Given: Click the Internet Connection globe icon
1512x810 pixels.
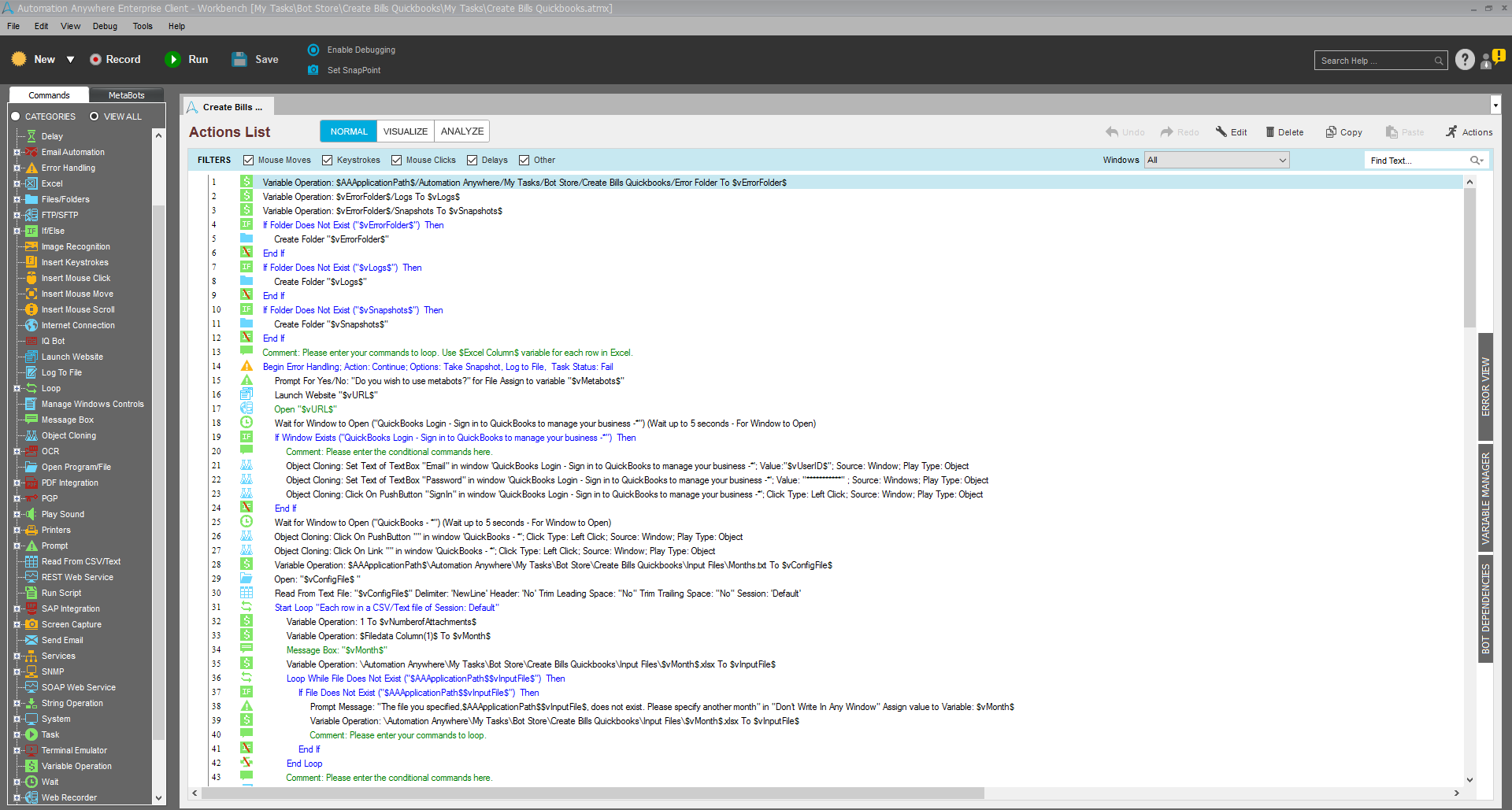Looking at the screenshot, I should pyautogui.click(x=31, y=326).
